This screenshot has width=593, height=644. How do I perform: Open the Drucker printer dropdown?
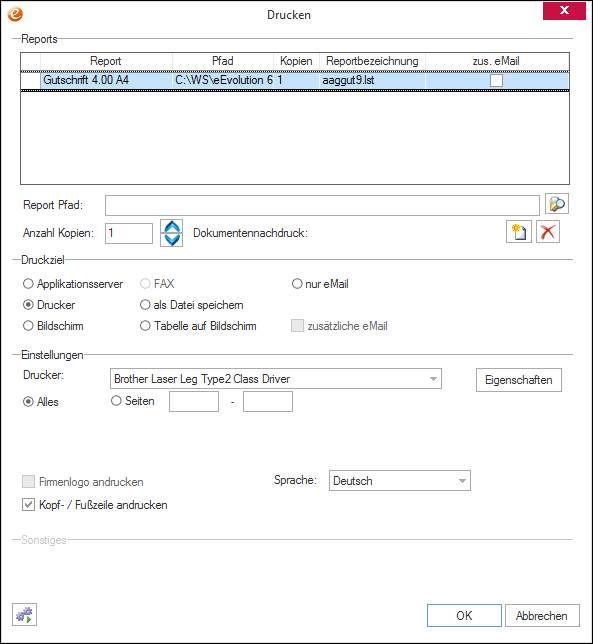(276, 379)
